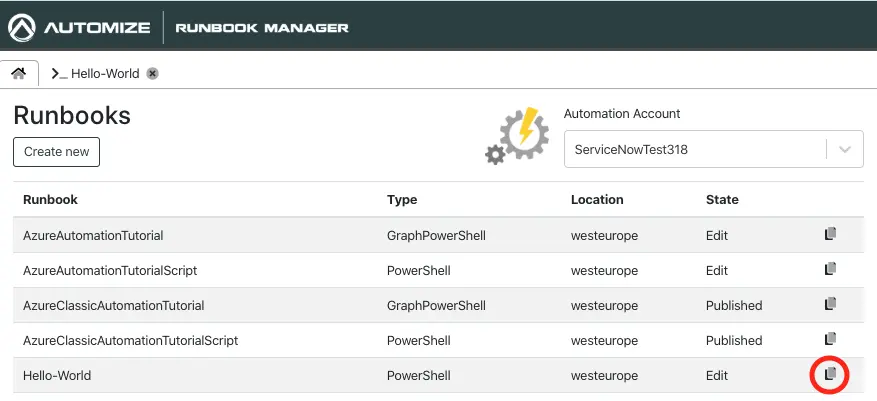The height and width of the screenshot is (401, 877).
Task: Sort by the Runbook column header
Action: coord(50,200)
